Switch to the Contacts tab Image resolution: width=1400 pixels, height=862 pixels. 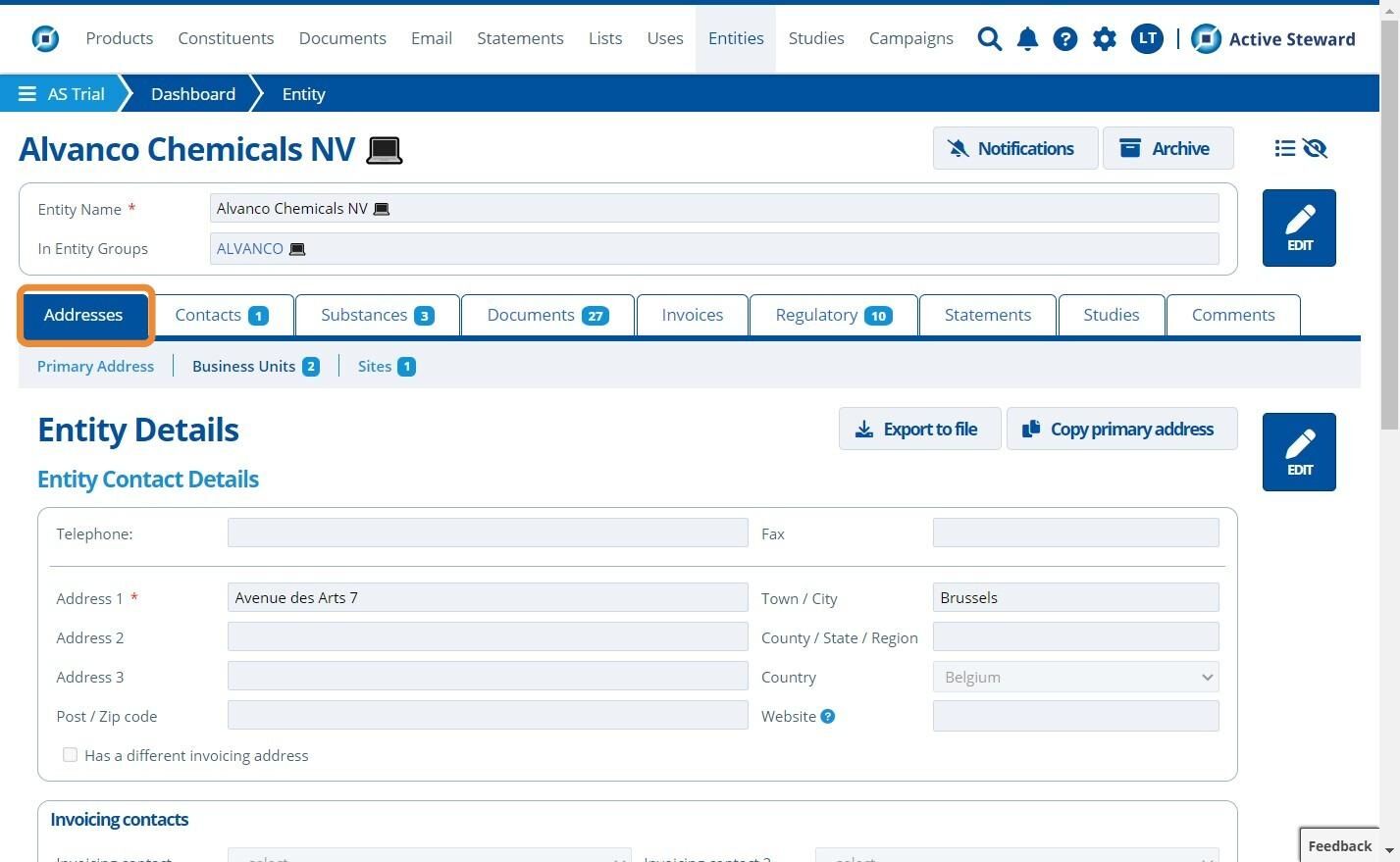pyautogui.click(x=222, y=315)
